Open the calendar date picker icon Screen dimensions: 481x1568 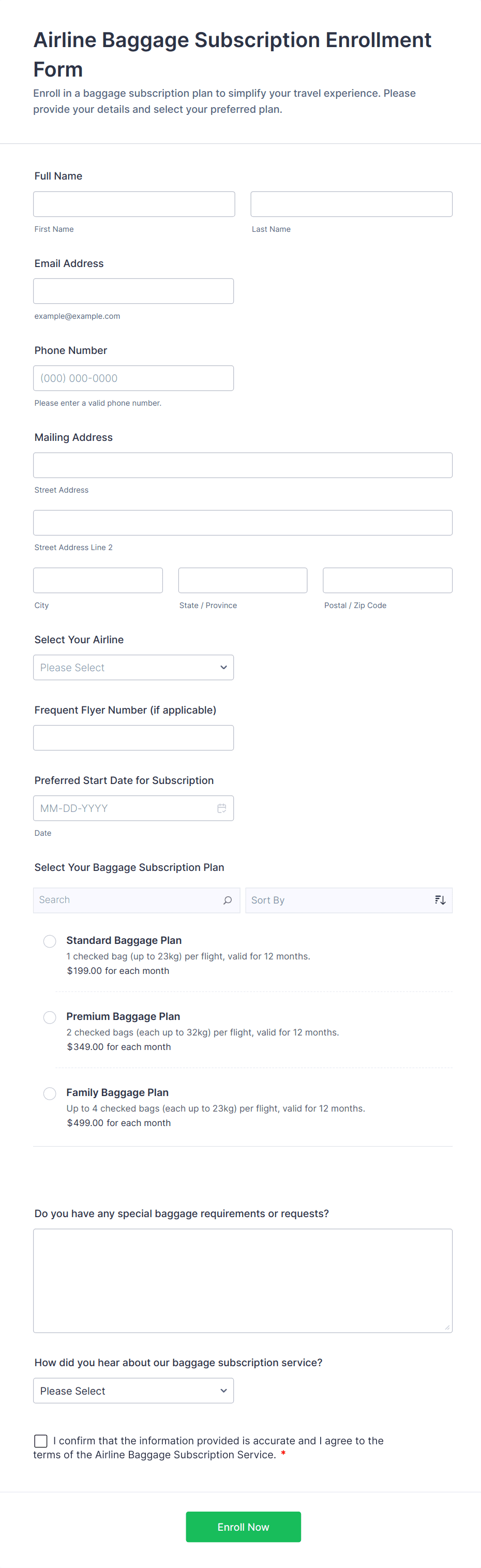[x=222, y=808]
